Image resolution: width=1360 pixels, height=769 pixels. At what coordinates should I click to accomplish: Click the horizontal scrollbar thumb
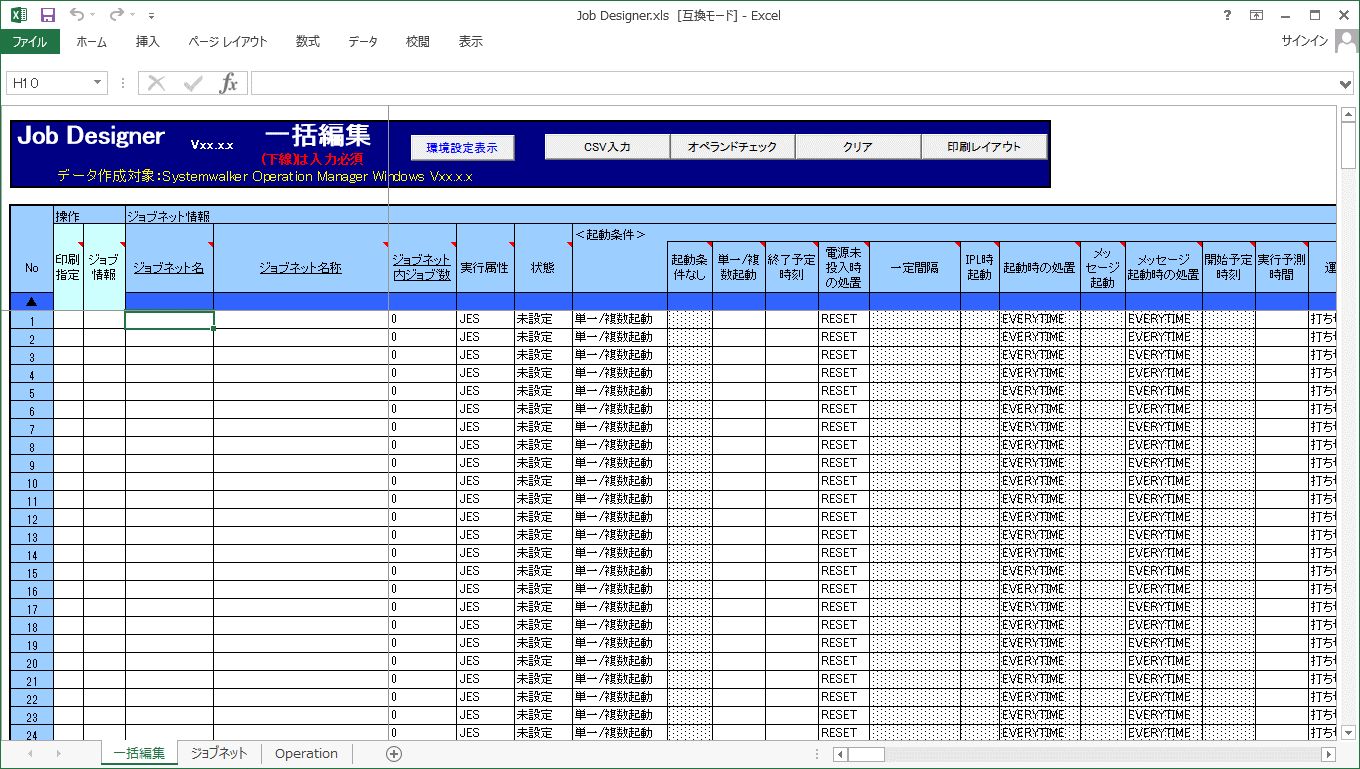867,754
